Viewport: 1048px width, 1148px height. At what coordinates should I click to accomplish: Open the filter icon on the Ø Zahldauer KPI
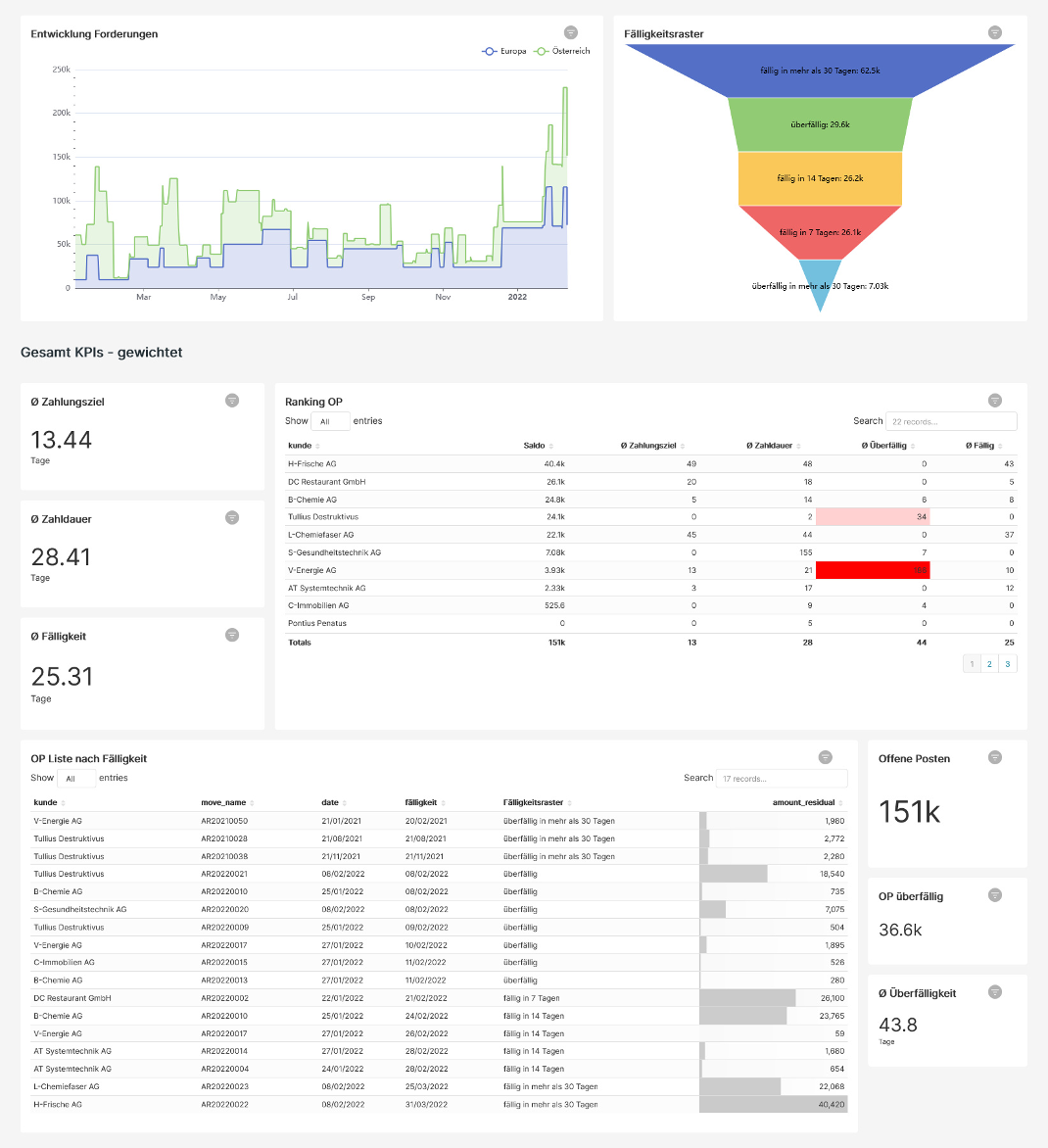(x=232, y=517)
